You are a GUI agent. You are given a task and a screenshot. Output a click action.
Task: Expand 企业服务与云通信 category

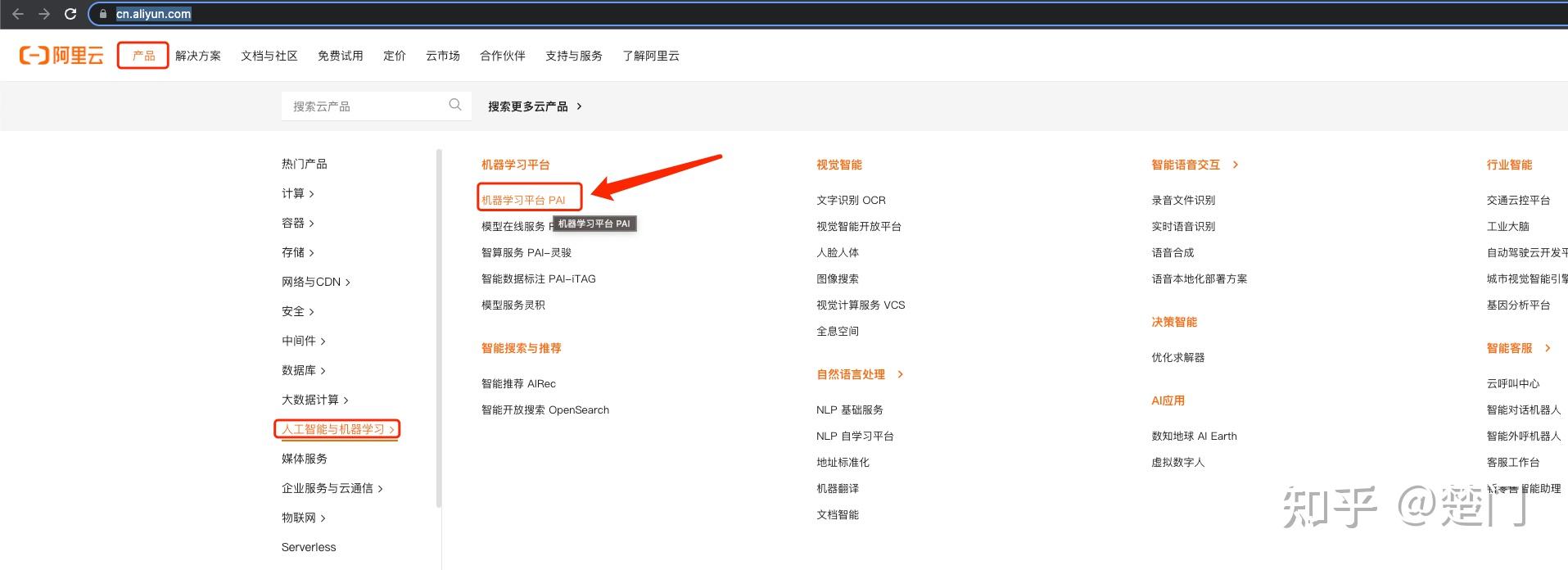332,488
